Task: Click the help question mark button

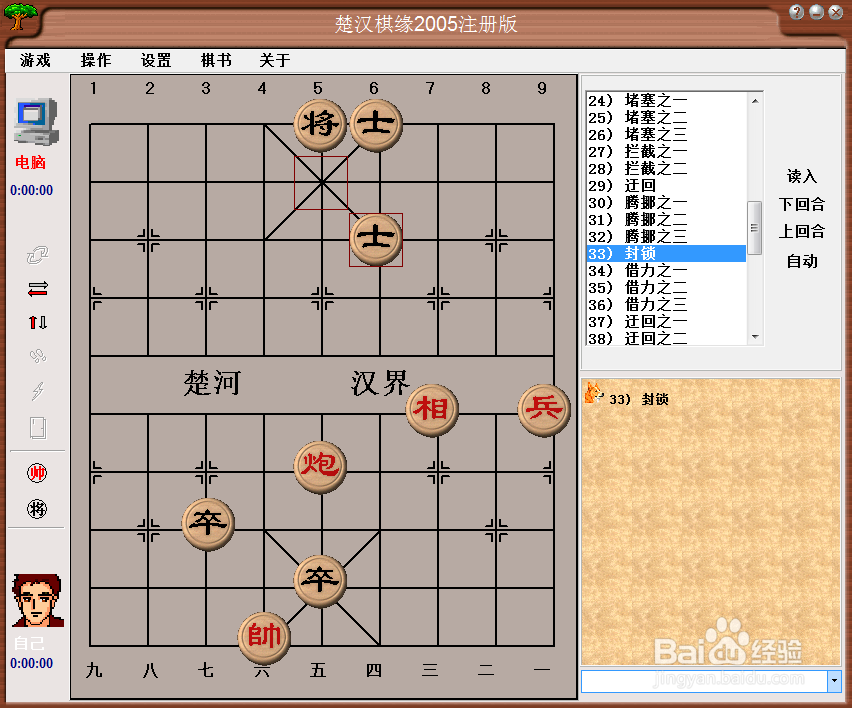Action: (797, 12)
